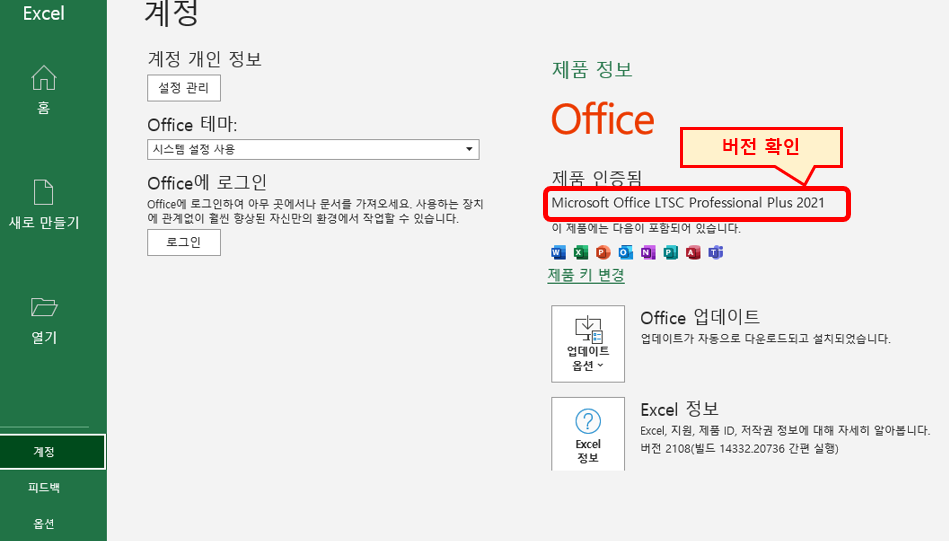Click the Excel app icon in product list
The height and width of the screenshot is (541, 949).
[580, 252]
